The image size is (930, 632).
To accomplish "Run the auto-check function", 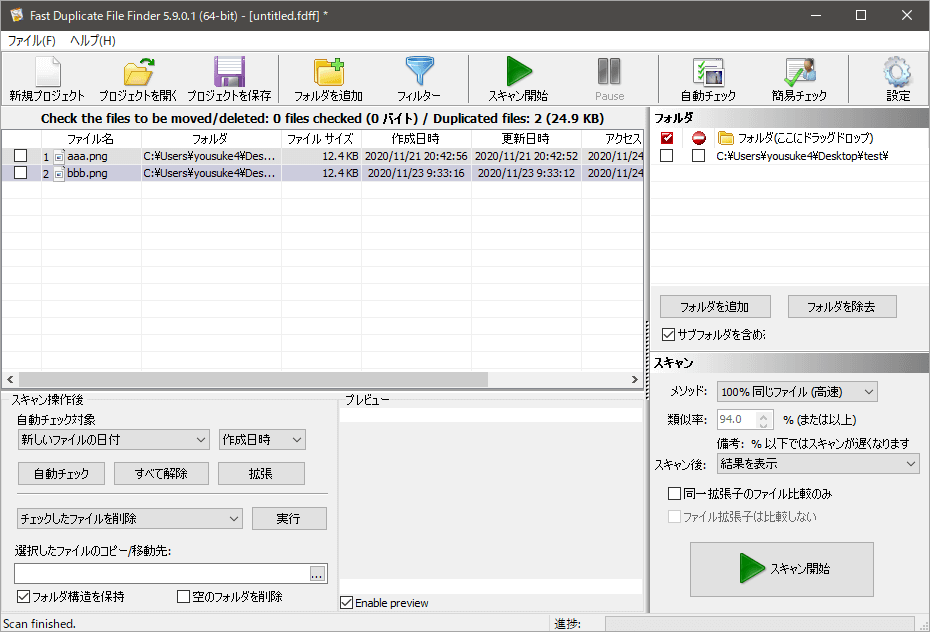I will tap(710, 77).
